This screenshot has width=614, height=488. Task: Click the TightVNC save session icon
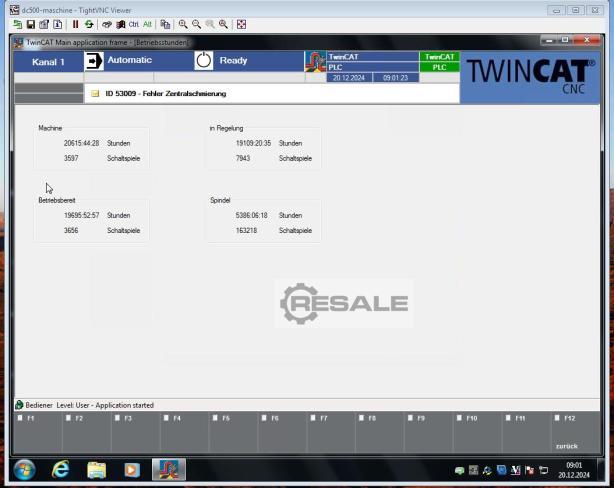point(31,24)
